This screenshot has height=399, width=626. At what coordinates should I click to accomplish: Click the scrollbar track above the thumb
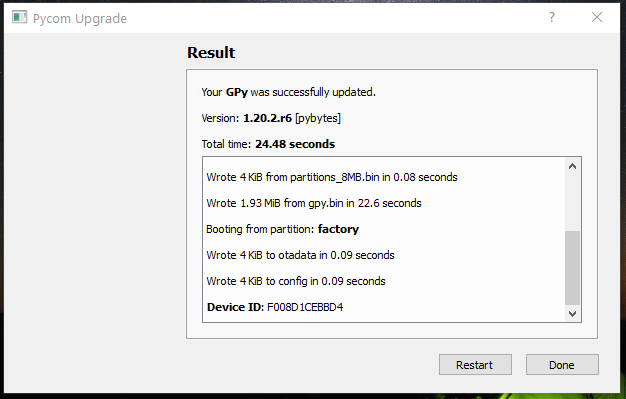click(572, 202)
